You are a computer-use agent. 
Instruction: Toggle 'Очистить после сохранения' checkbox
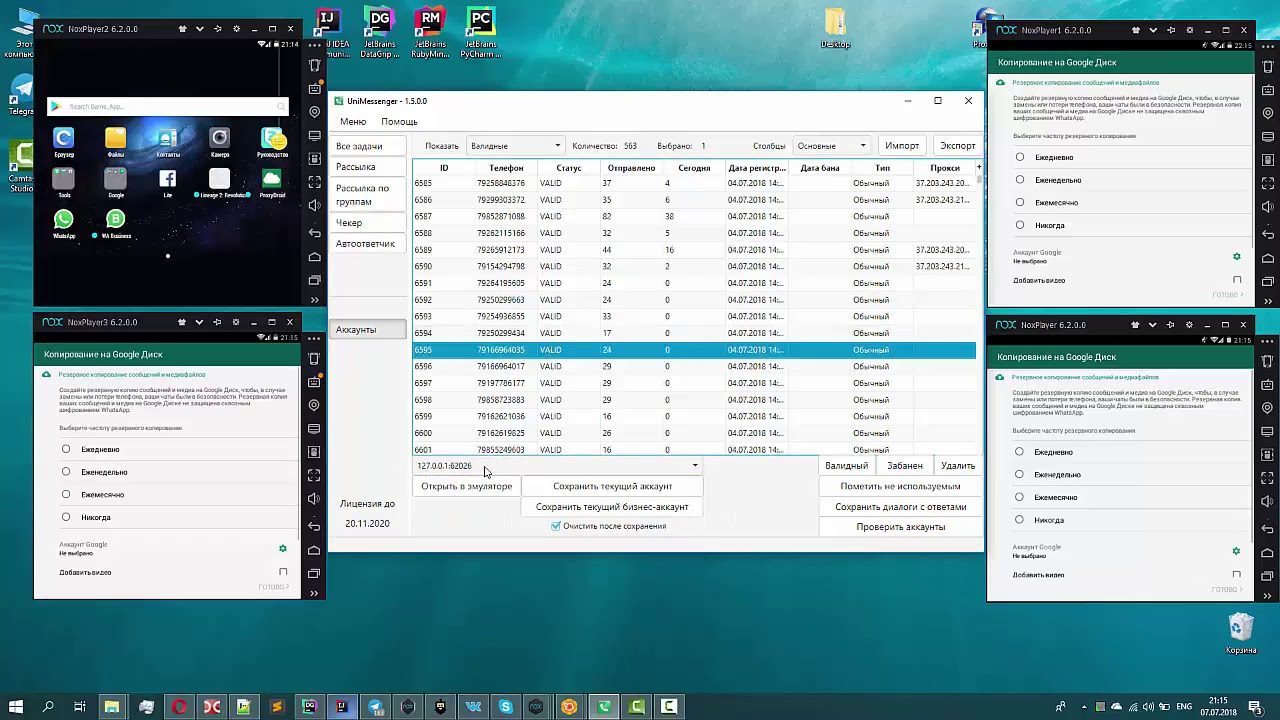pos(556,526)
